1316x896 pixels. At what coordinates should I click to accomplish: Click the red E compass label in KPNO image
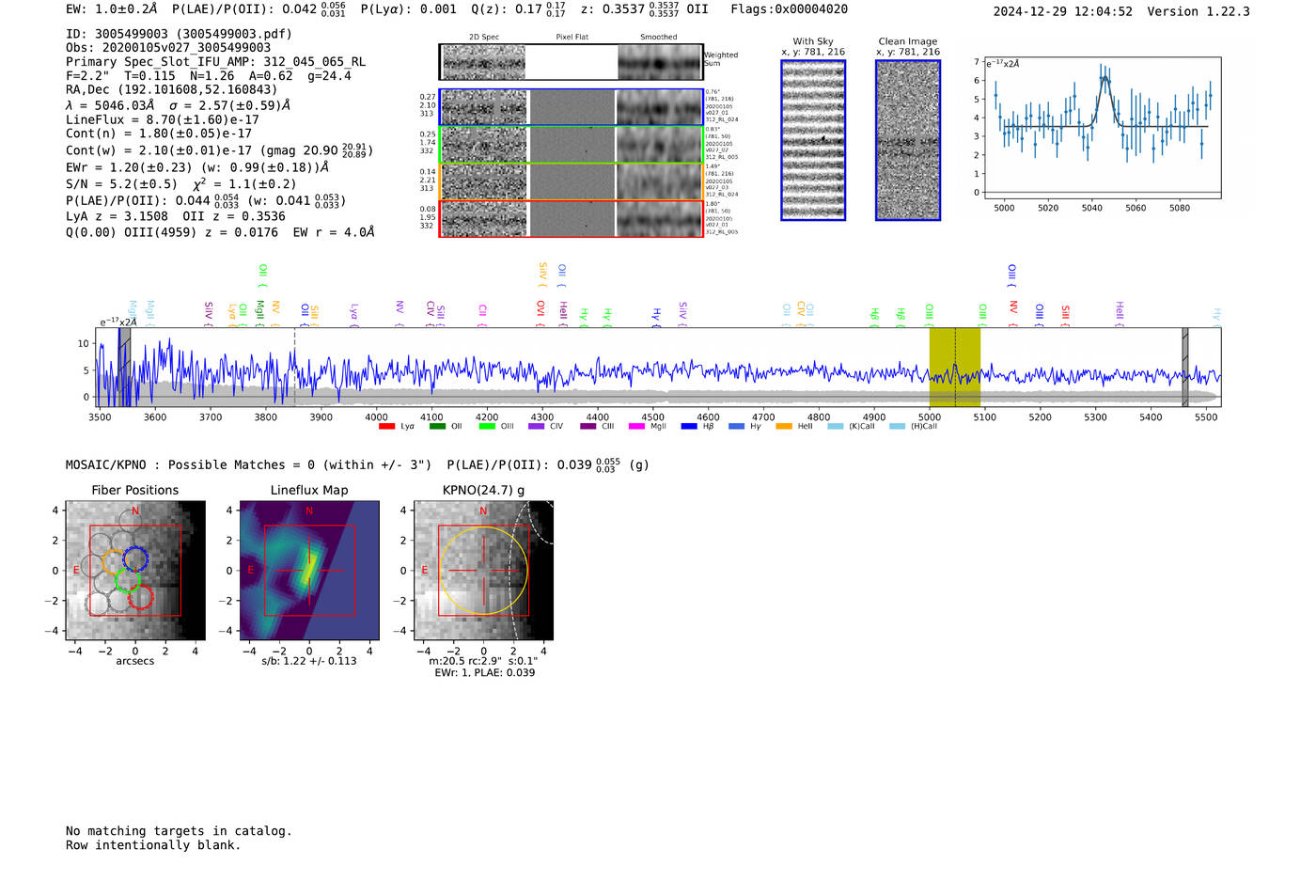425,571
